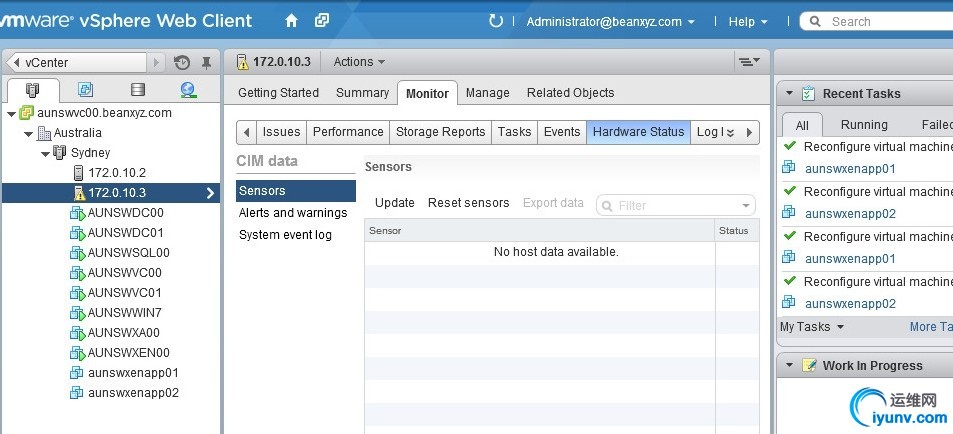This screenshot has height=434, width=953.
Task: Select AUNSWXA00 in the inventory tree
Action: [x=123, y=333]
